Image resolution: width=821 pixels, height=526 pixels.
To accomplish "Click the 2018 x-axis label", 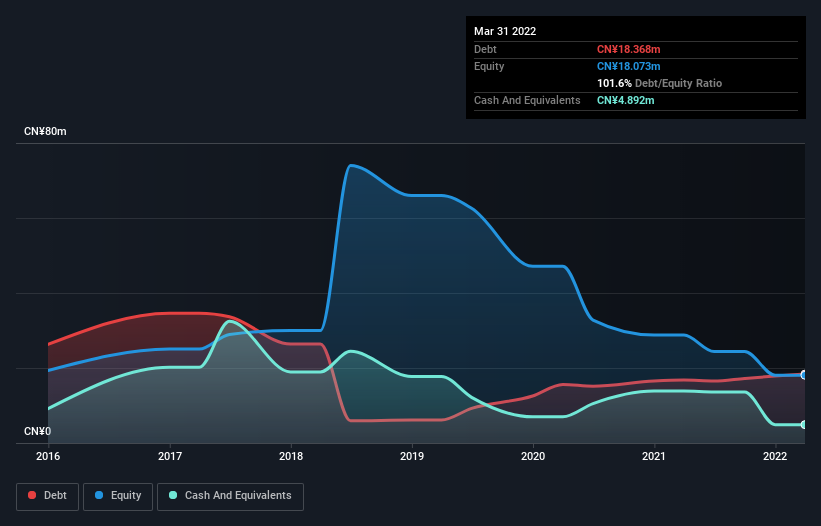I will click(291, 456).
